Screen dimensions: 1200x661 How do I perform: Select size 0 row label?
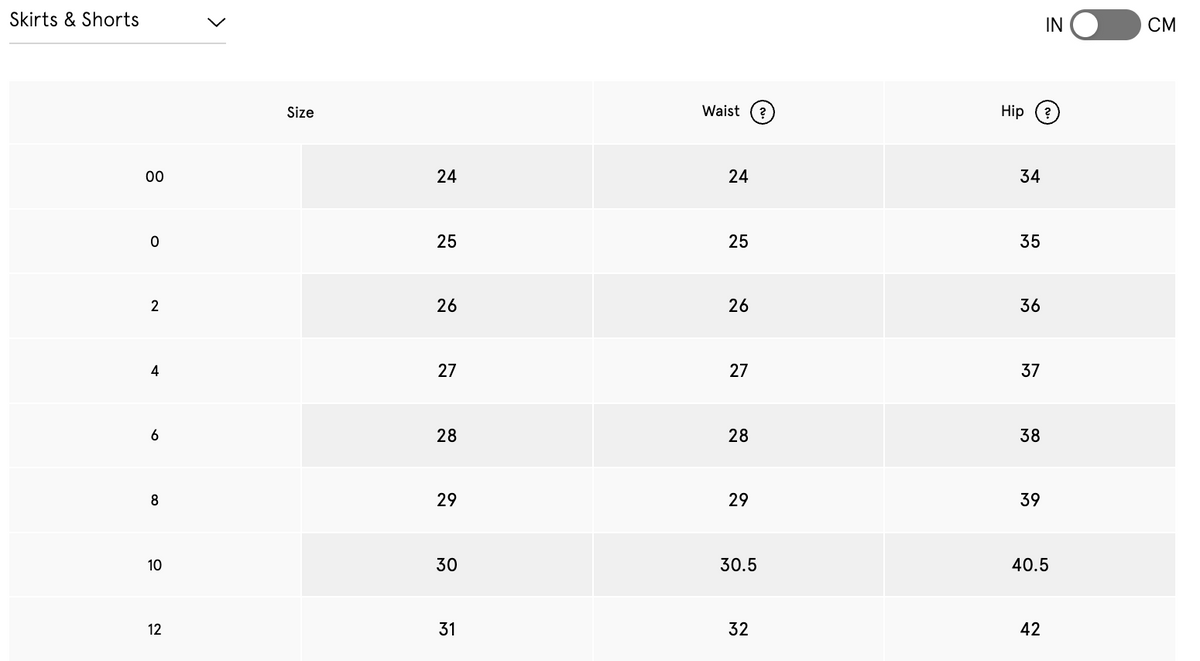click(x=155, y=242)
